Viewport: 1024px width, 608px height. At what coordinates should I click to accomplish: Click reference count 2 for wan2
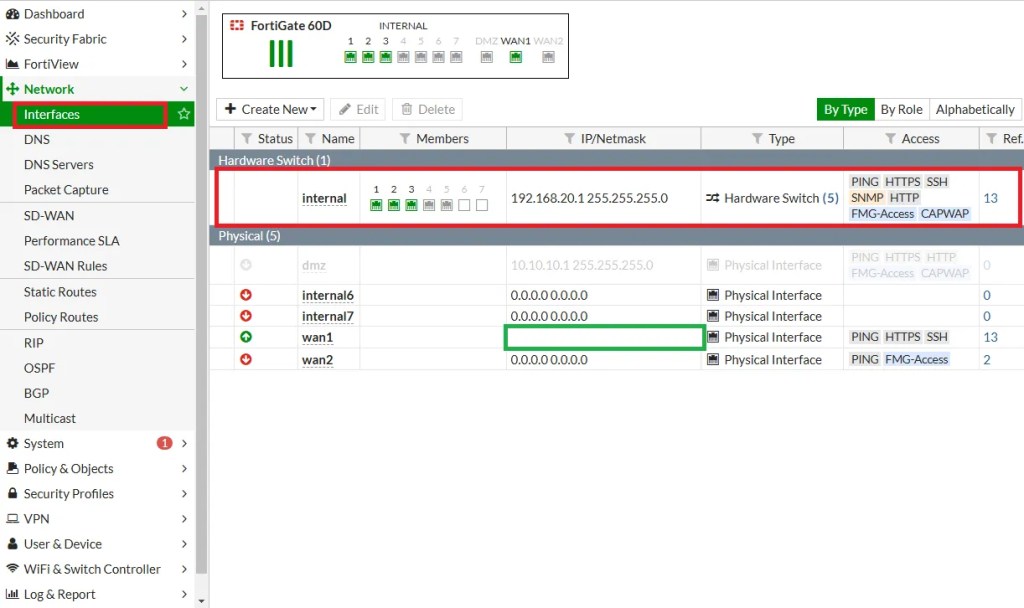(x=987, y=360)
